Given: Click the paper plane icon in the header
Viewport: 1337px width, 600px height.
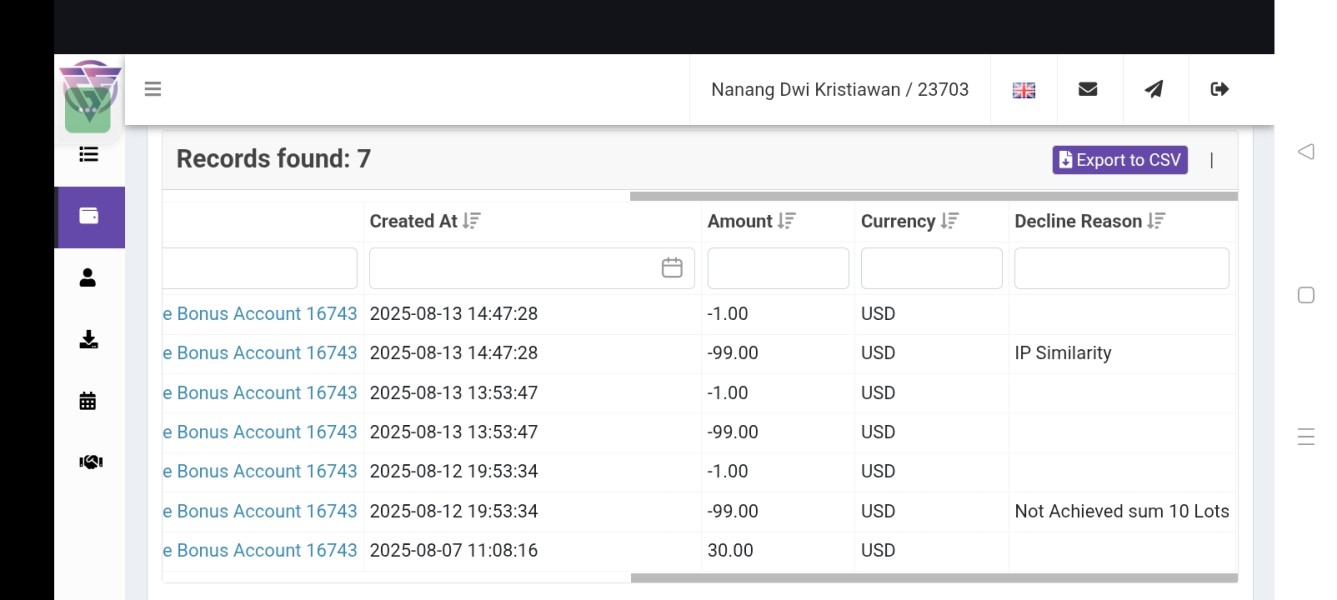Looking at the screenshot, I should pyautogui.click(x=1154, y=89).
